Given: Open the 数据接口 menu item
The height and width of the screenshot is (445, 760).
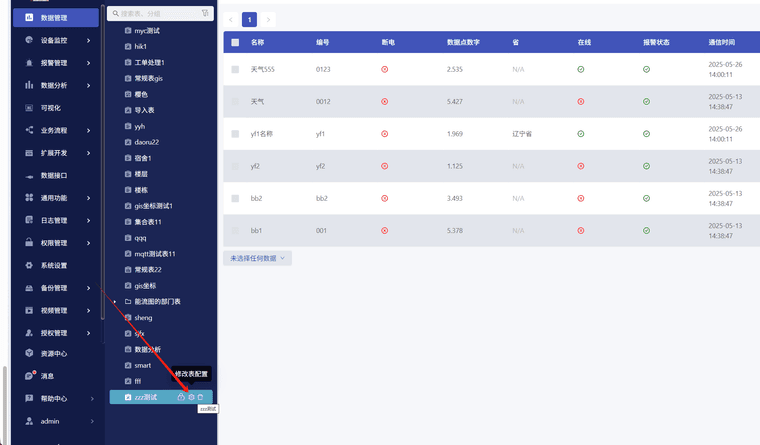Looking at the screenshot, I should pos(55,175).
